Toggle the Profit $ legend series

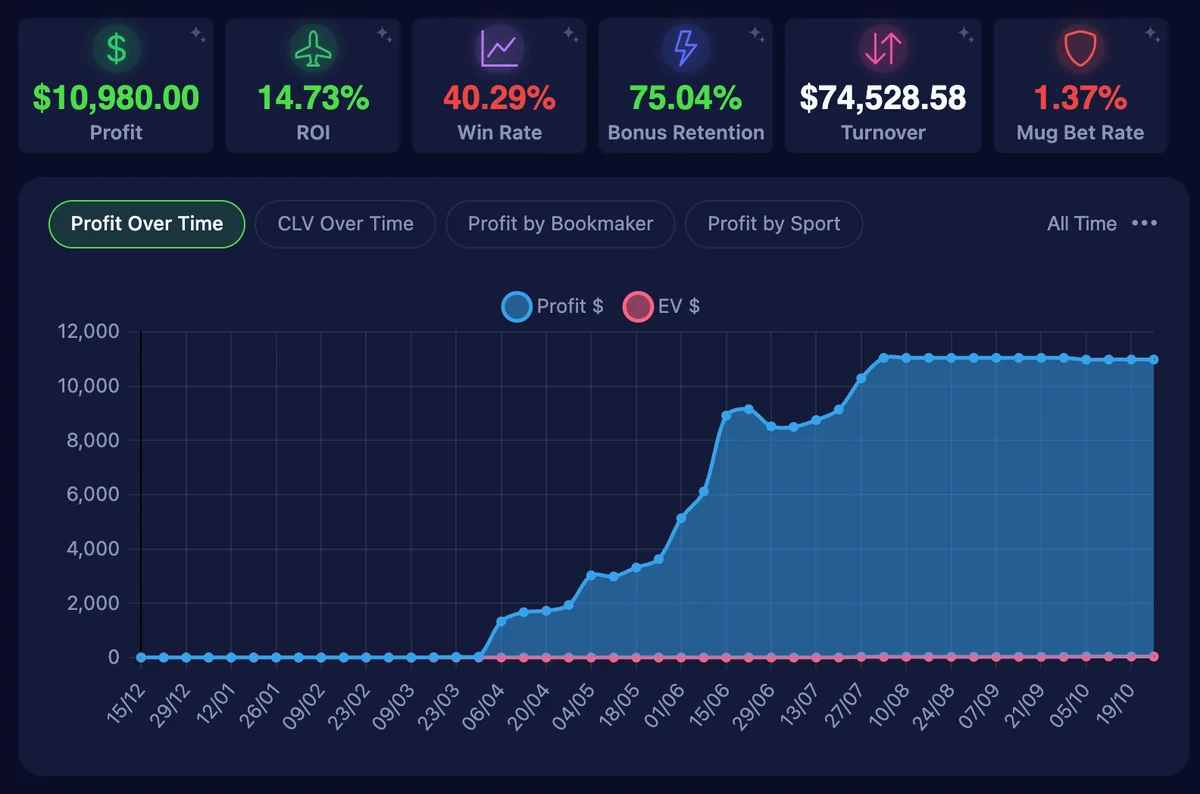point(553,306)
